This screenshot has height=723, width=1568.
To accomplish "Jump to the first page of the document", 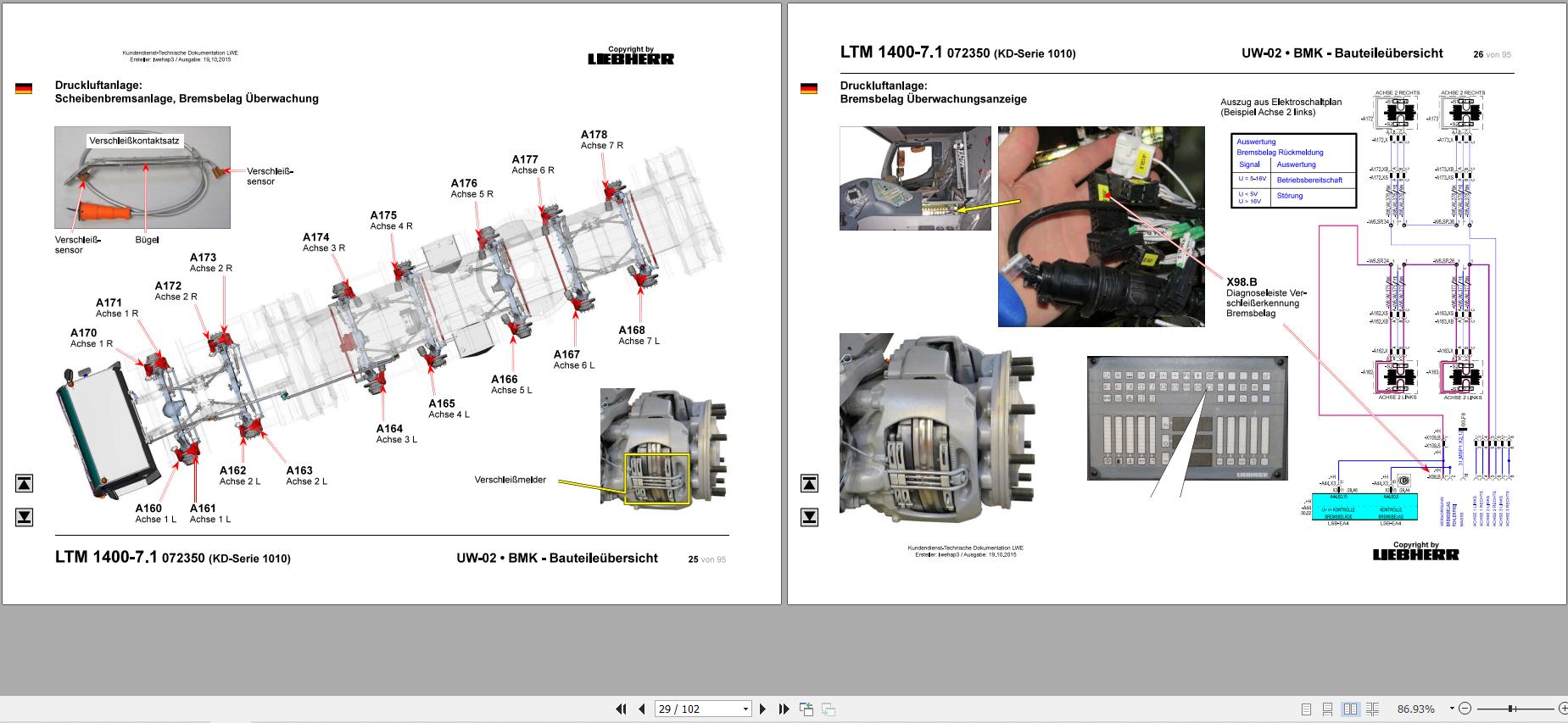I will pyautogui.click(x=621, y=709).
